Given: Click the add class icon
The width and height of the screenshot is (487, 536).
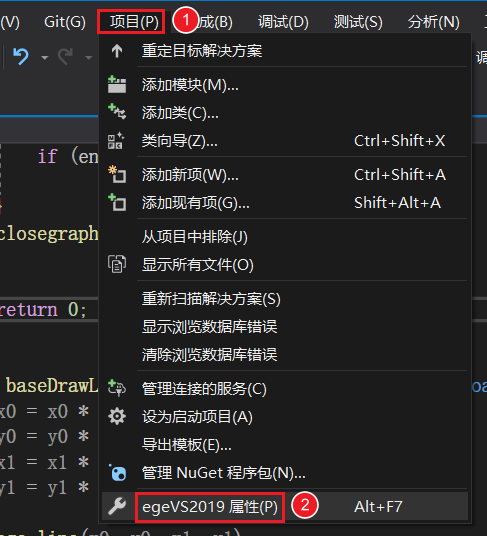Looking at the screenshot, I should (117, 112).
